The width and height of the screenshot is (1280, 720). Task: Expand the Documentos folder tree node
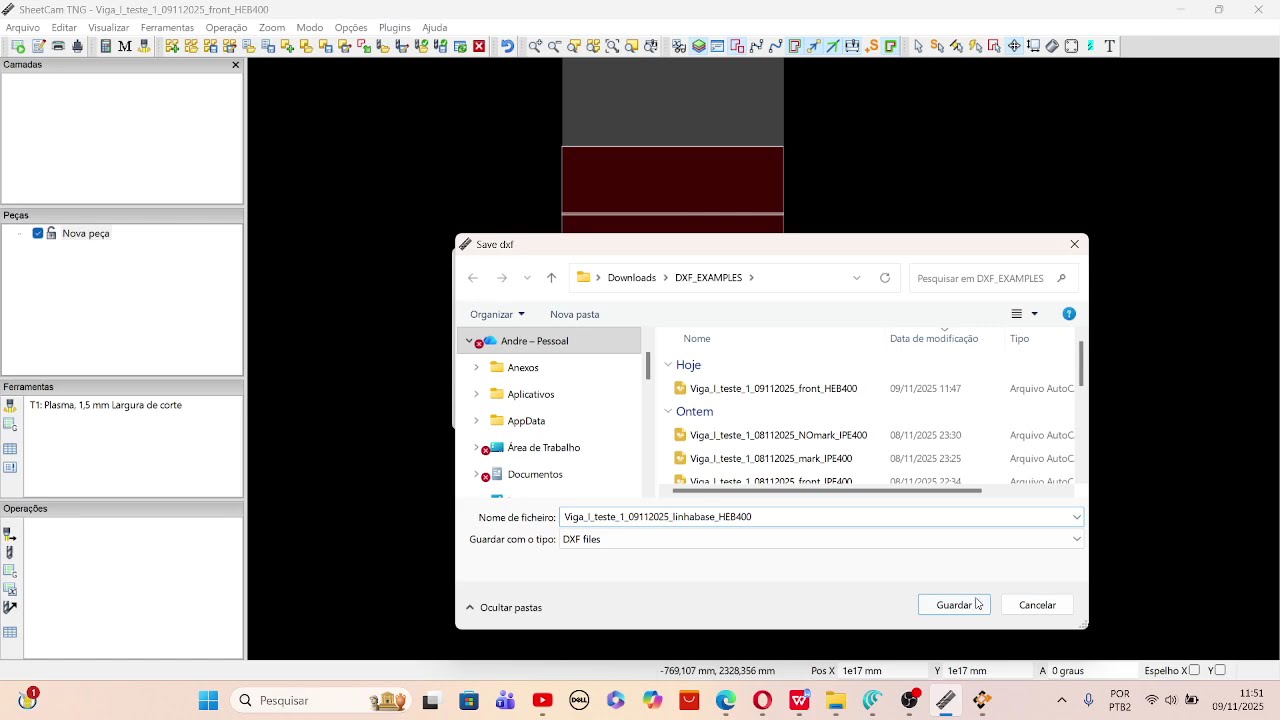[x=476, y=474]
